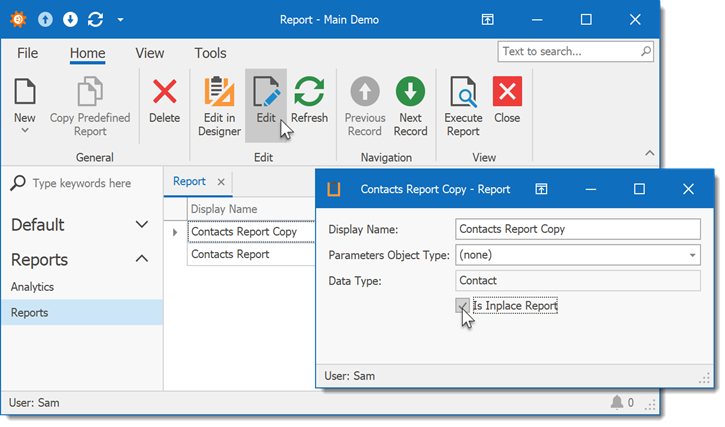Viewport: 725px width, 427px height.
Task: Focus the Type keywords here field
Action: coord(81,183)
